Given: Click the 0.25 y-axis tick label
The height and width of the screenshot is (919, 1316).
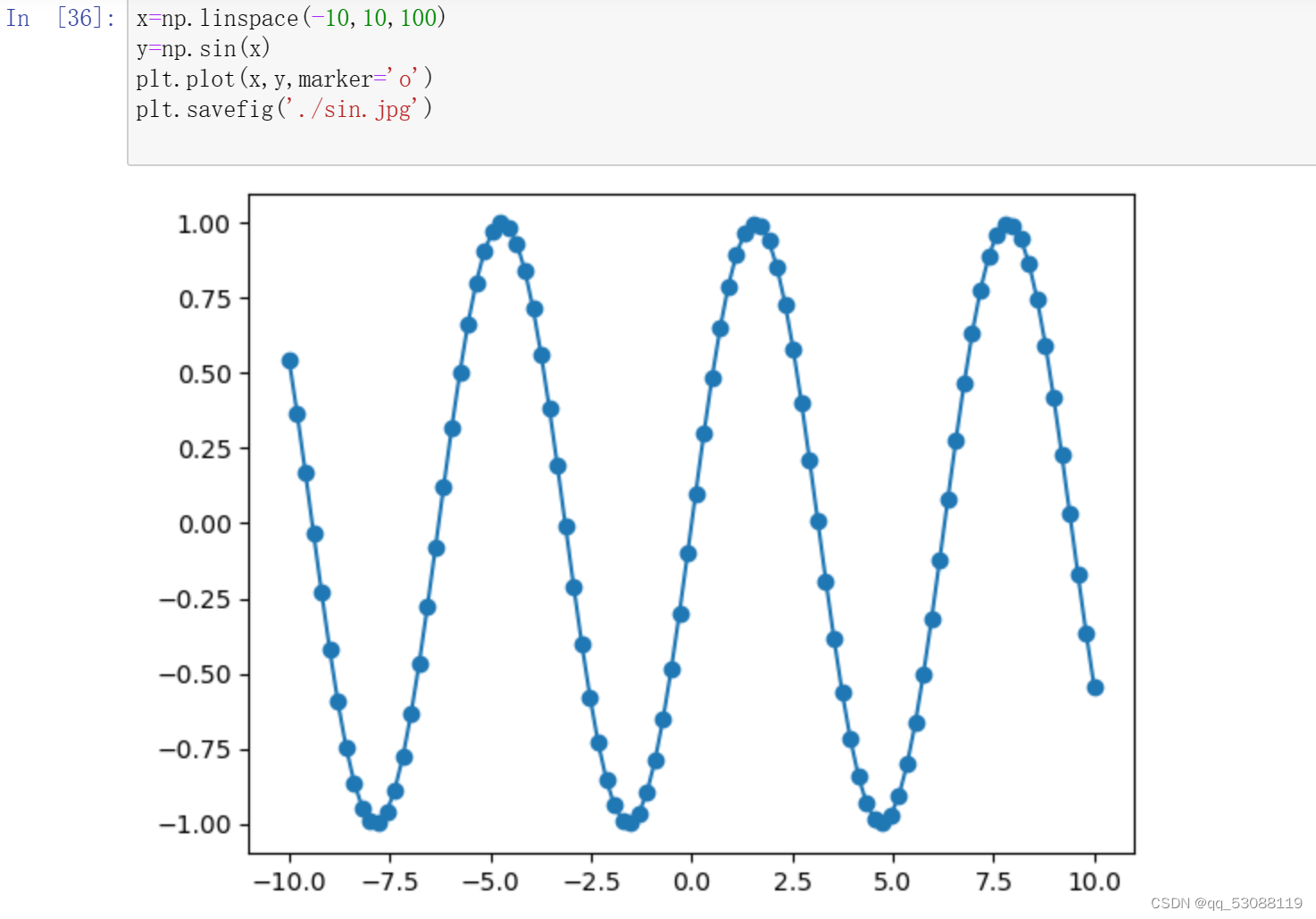Looking at the screenshot, I should (x=204, y=449).
